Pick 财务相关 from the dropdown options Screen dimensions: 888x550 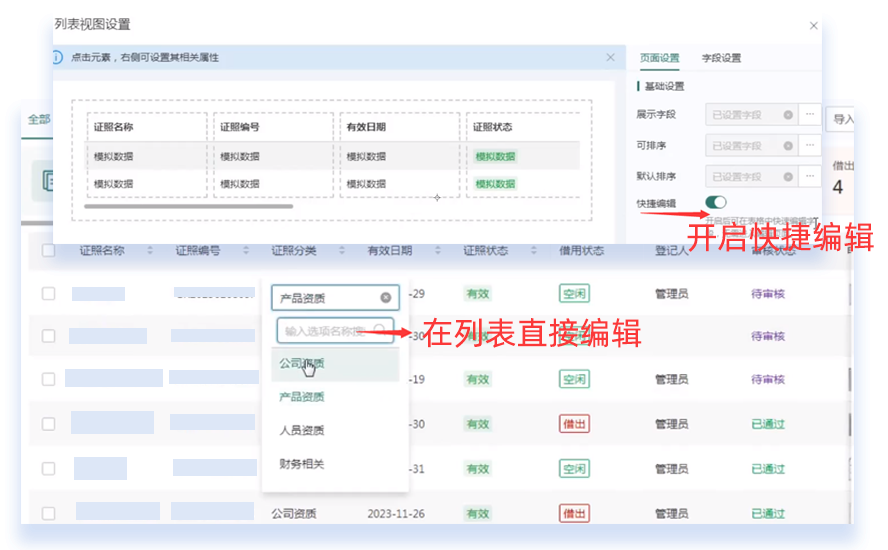point(301,464)
